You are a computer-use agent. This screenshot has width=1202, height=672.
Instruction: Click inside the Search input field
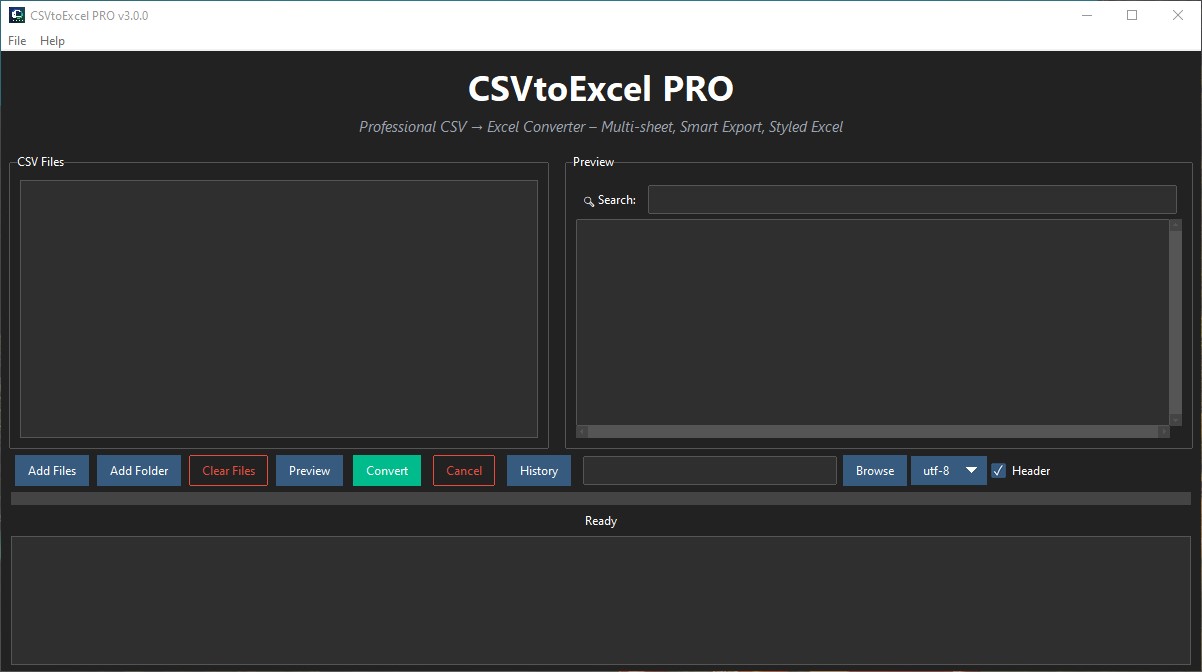click(x=911, y=199)
